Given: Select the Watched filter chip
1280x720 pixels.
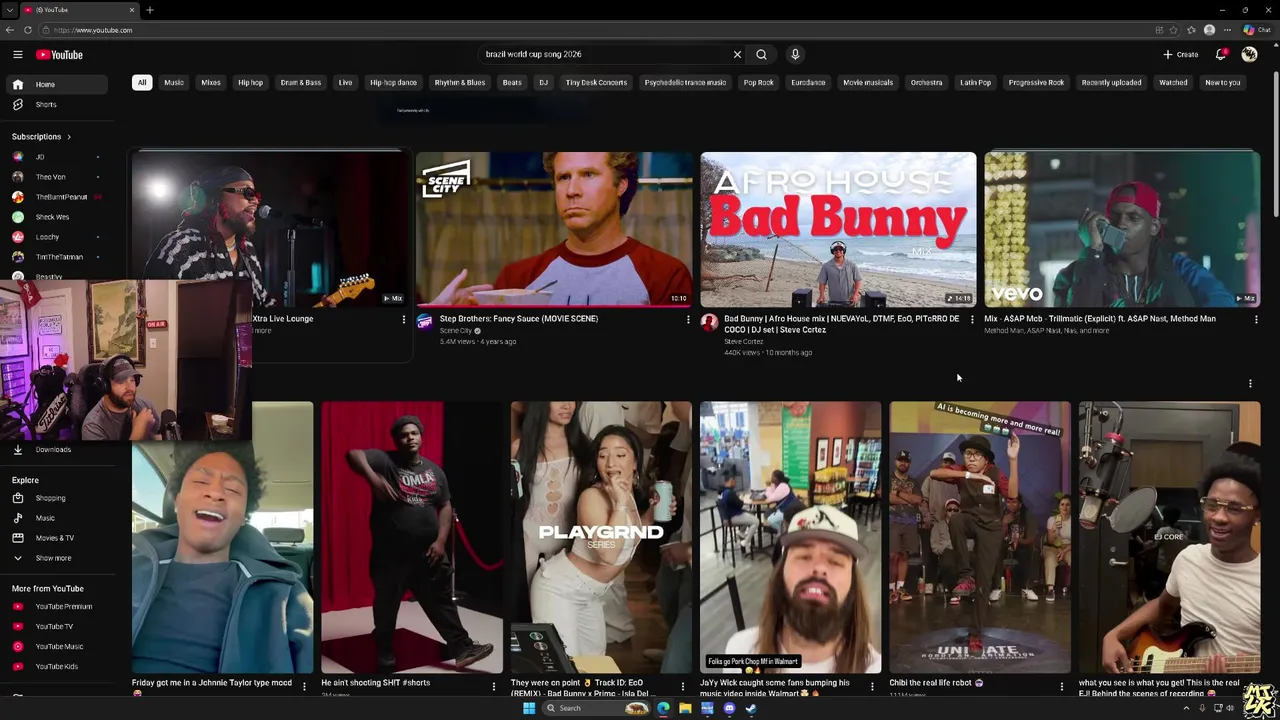Looking at the screenshot, I should (x=1173, y=83).
